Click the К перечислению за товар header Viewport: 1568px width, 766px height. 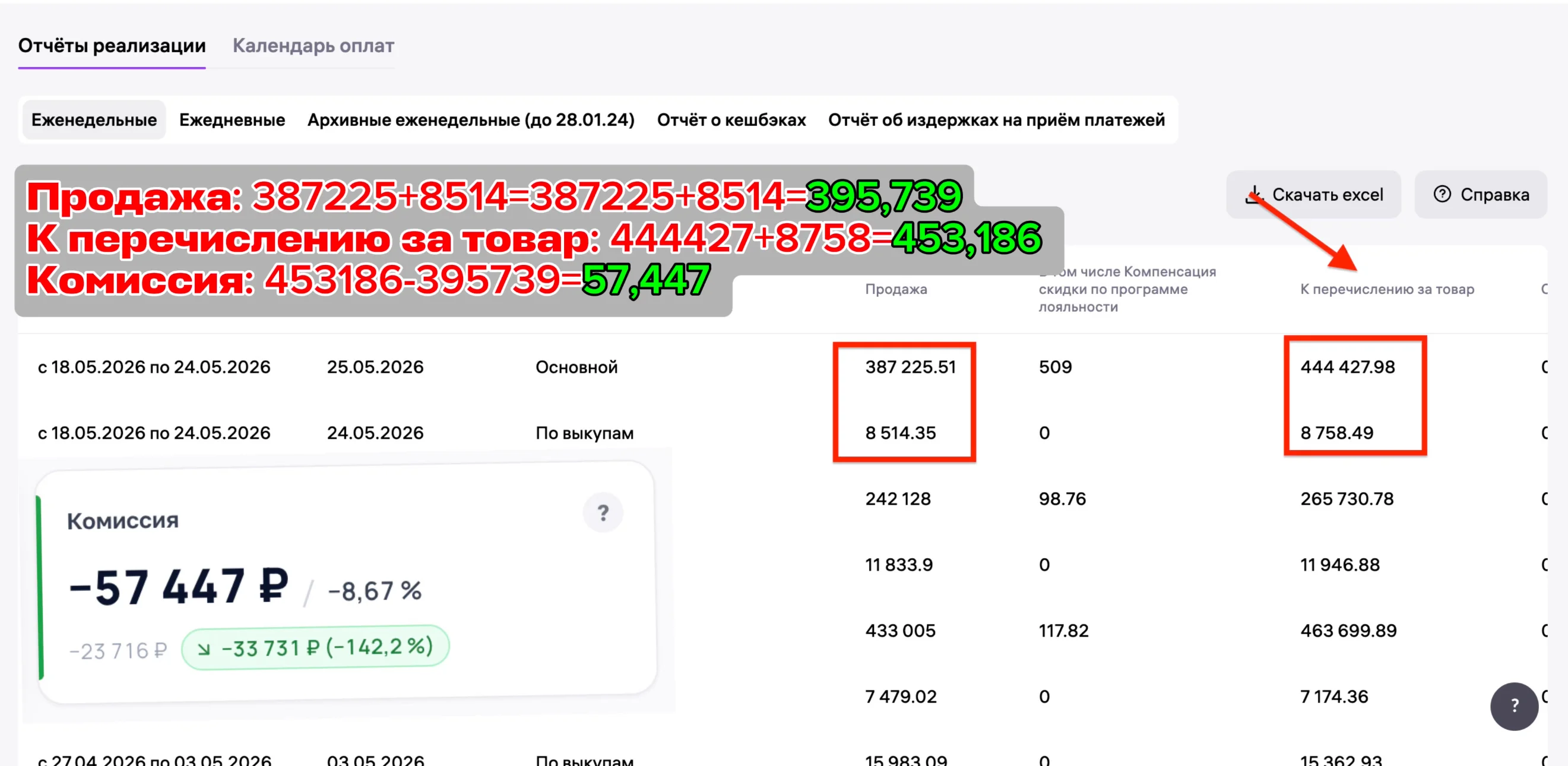1388,289
